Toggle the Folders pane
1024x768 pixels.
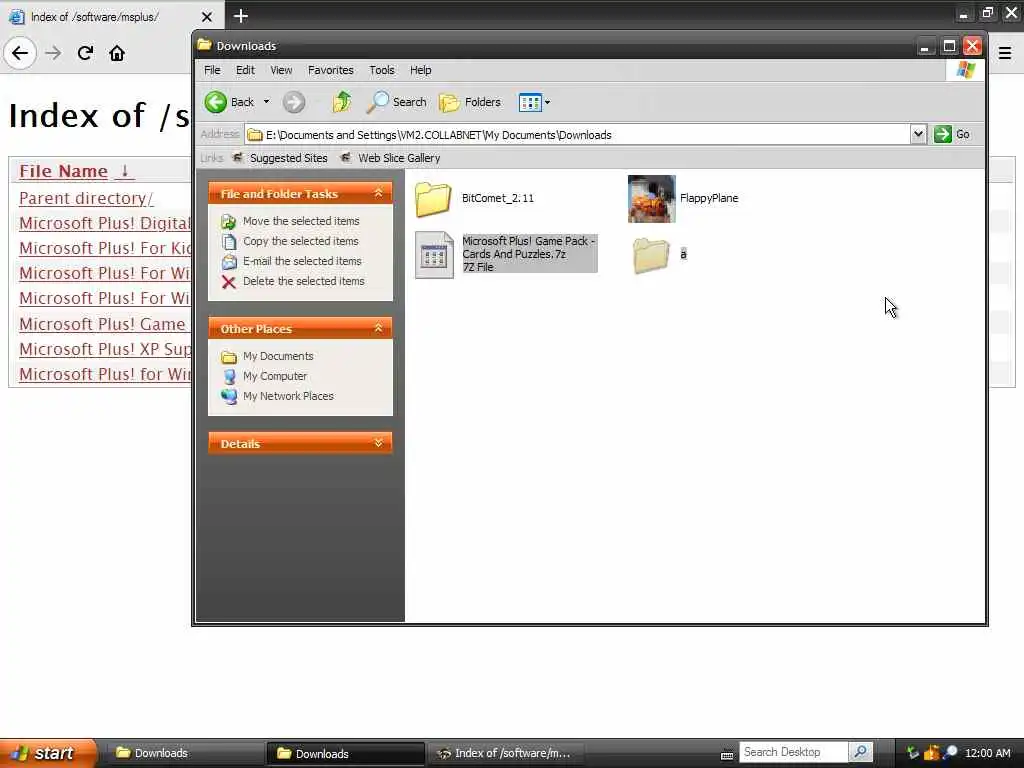coord(470,102)
